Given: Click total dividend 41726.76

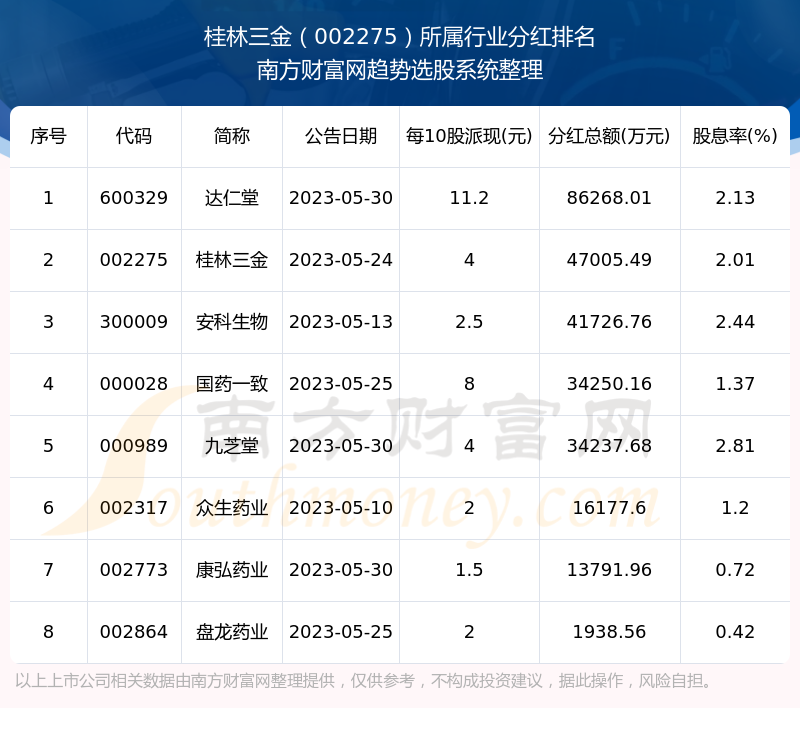Looking at the screenshot, I should coord(609,322).
